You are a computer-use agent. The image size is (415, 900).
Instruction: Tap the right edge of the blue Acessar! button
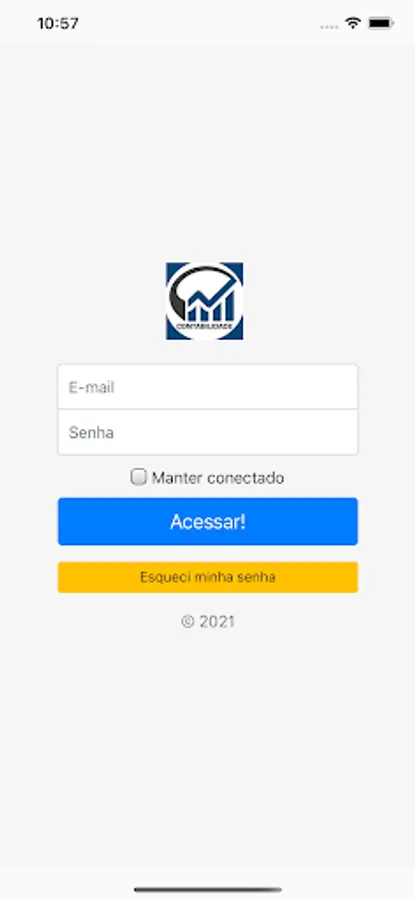(x=351, y=521)
